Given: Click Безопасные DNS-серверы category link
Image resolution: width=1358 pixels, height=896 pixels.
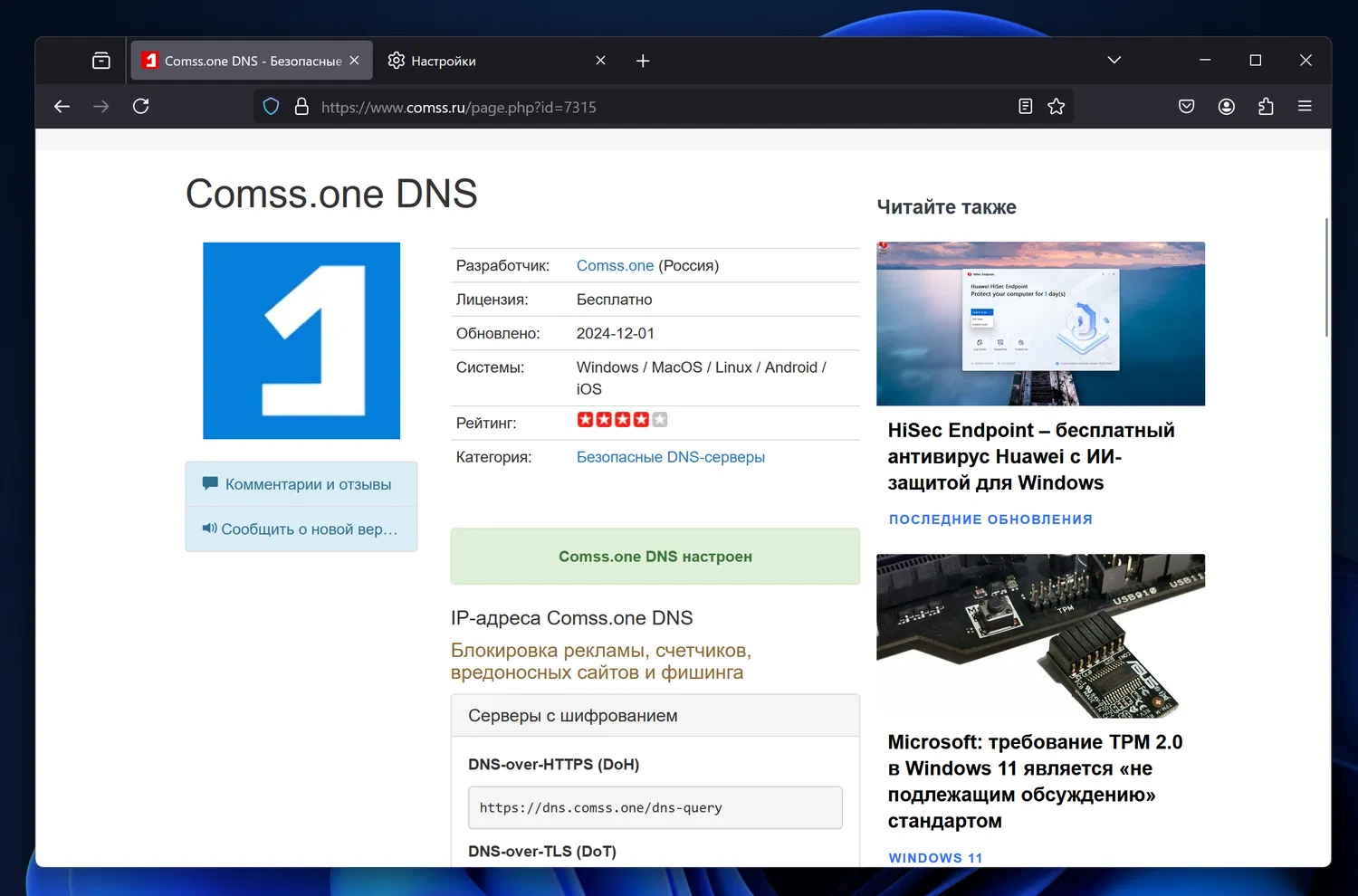Looking at the screenshot, I should (670, 457).
